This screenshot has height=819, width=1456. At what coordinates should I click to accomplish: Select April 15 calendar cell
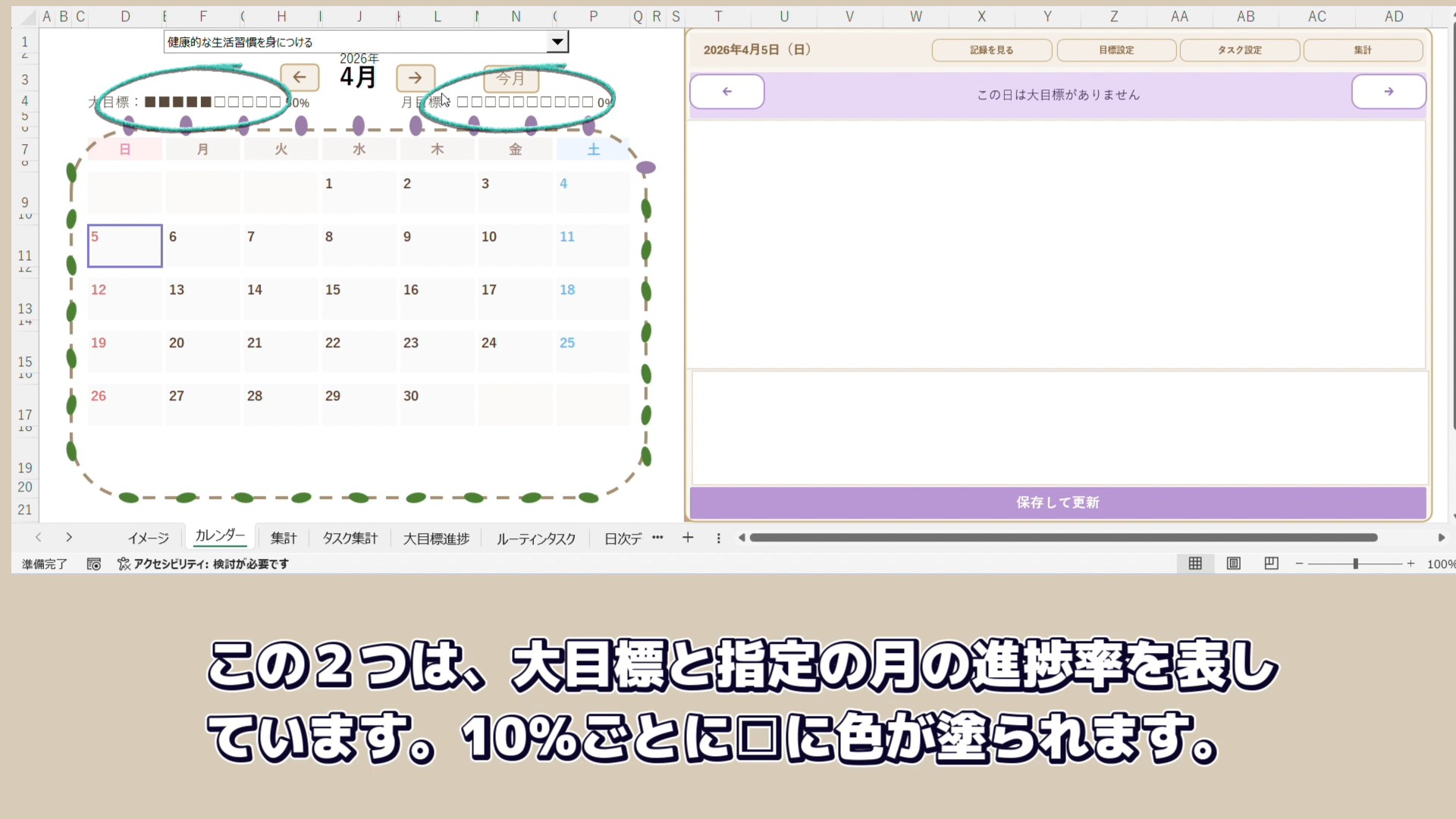coord(358,298)
